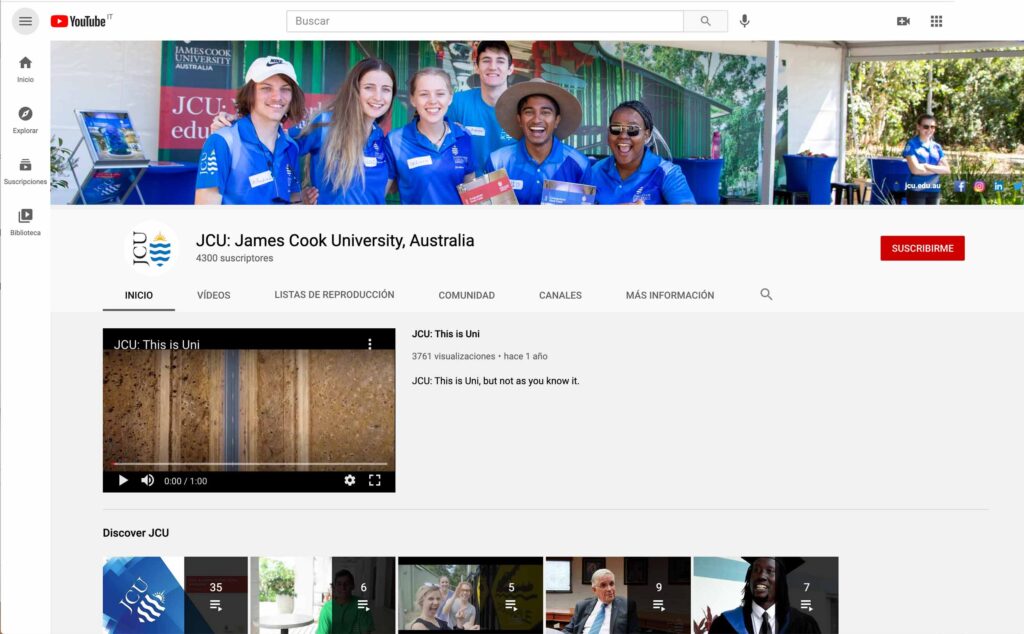Play the JCU: This is Uni video

click(x=123, y=481)
